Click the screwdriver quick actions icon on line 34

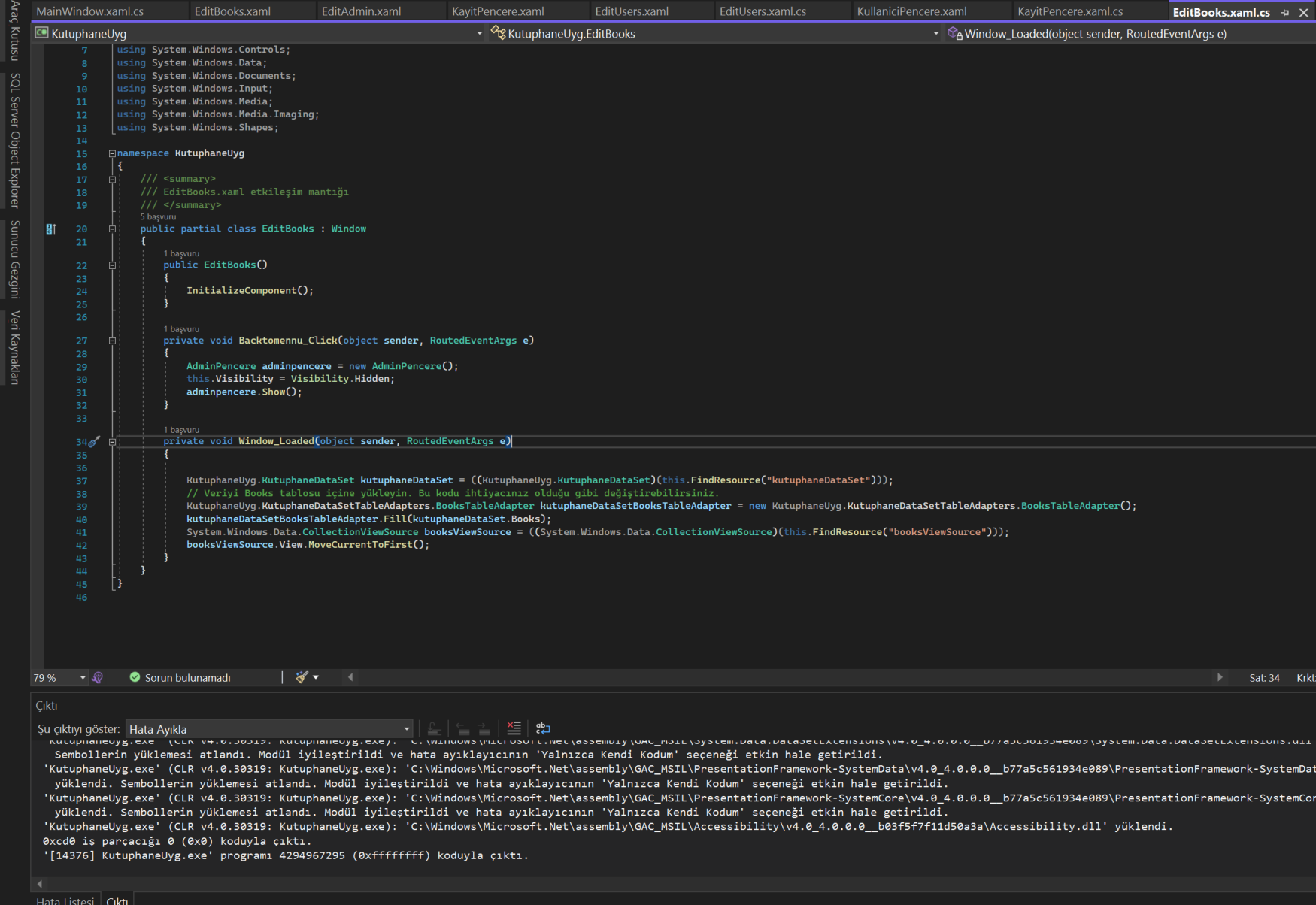pos(94,442)
